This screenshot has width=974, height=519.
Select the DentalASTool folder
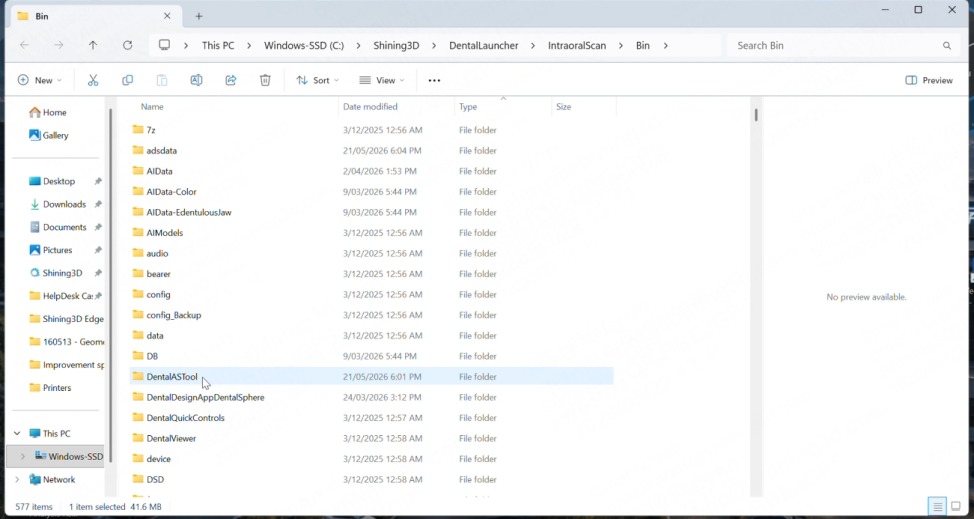pos(172,376)
